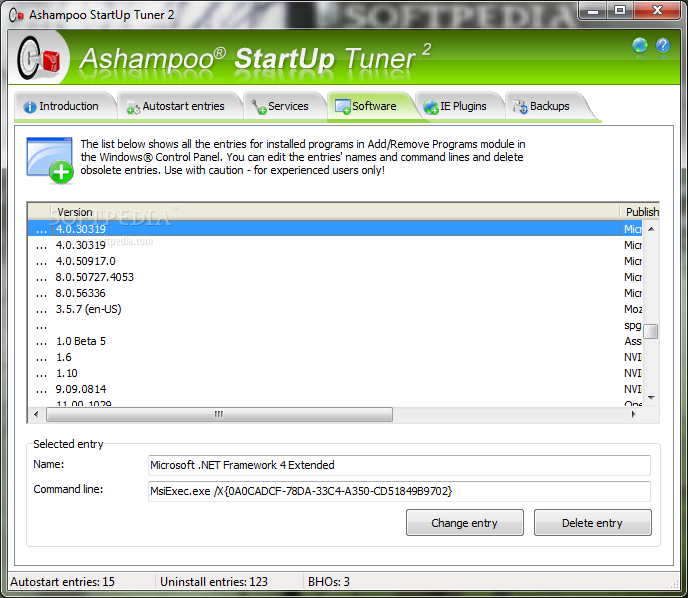Screen dimensions: 688x598
Task: Click the vertical scrollbar thumb
Action: [652, 331]
